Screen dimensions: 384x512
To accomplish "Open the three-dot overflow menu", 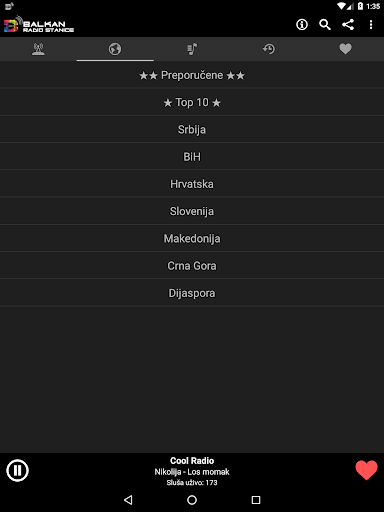I will (x=371, y=25).
